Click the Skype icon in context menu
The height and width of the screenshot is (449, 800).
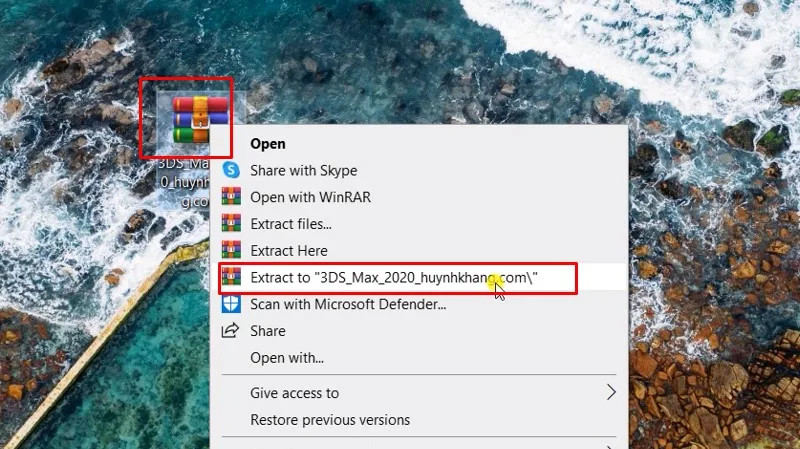click(231, 171)
